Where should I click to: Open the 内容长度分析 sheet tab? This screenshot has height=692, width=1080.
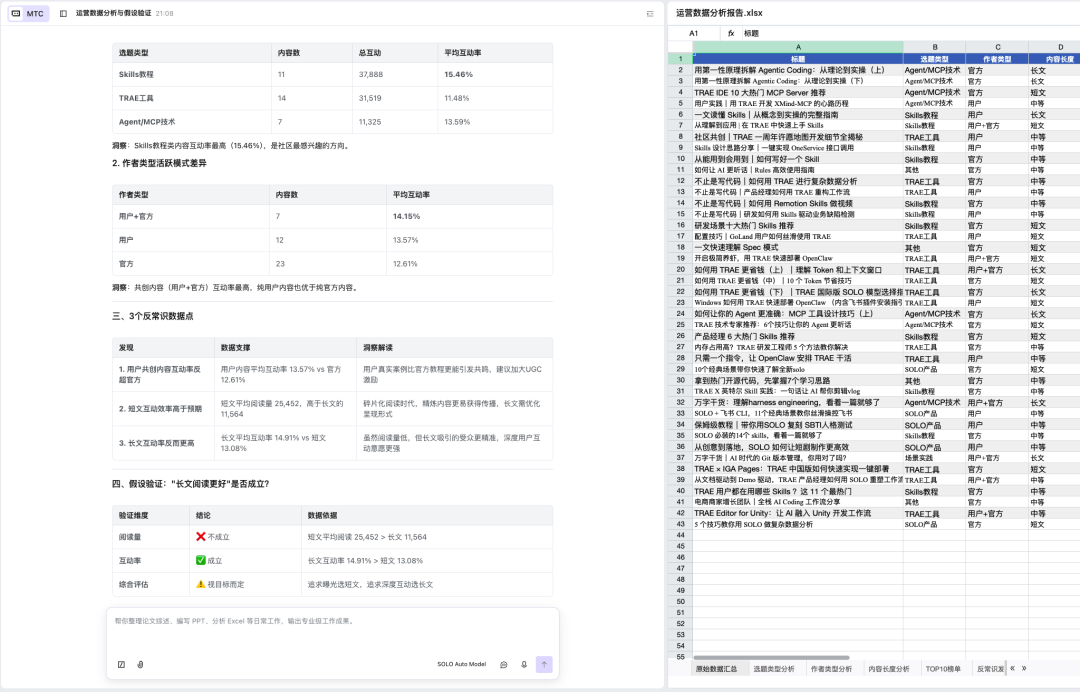coord(889,669)
